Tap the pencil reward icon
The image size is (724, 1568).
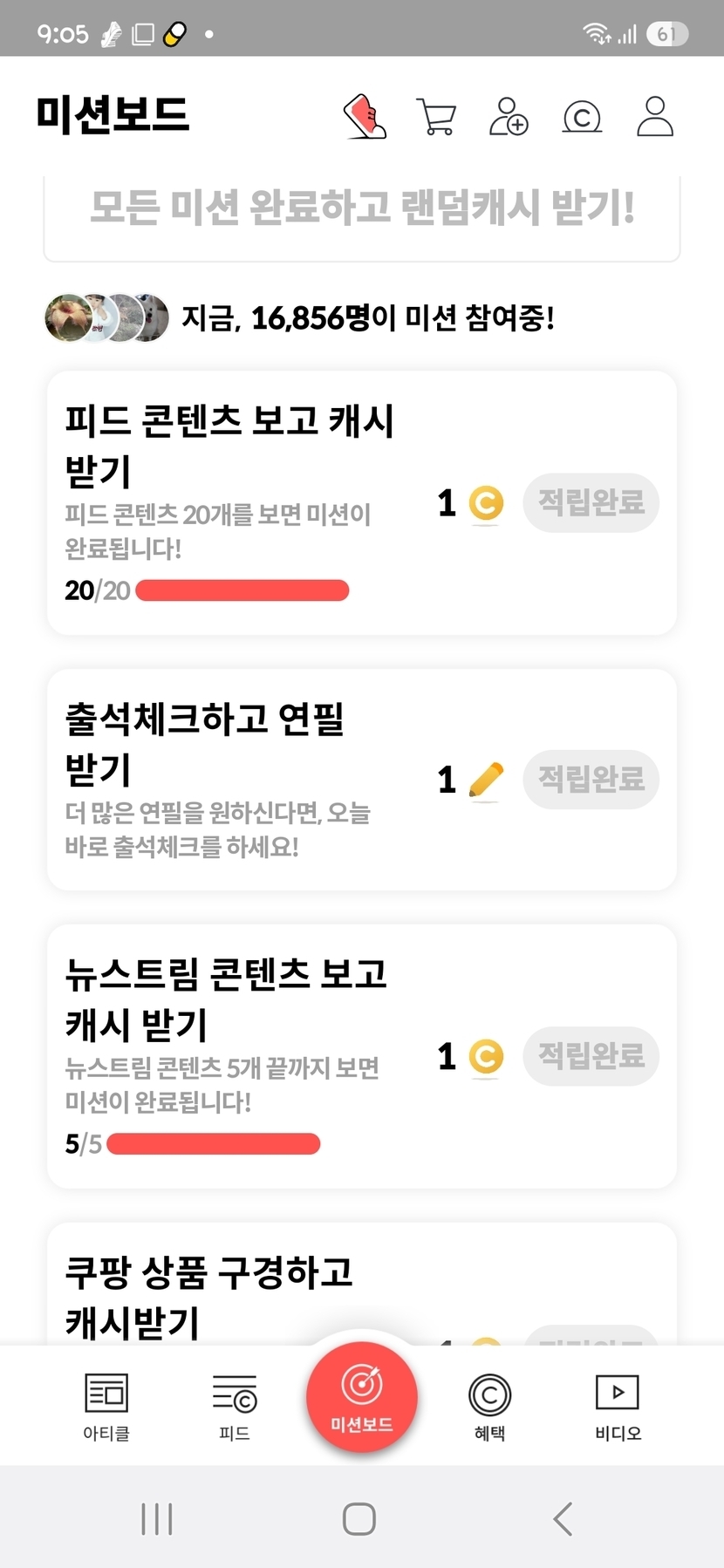[486, 780]
